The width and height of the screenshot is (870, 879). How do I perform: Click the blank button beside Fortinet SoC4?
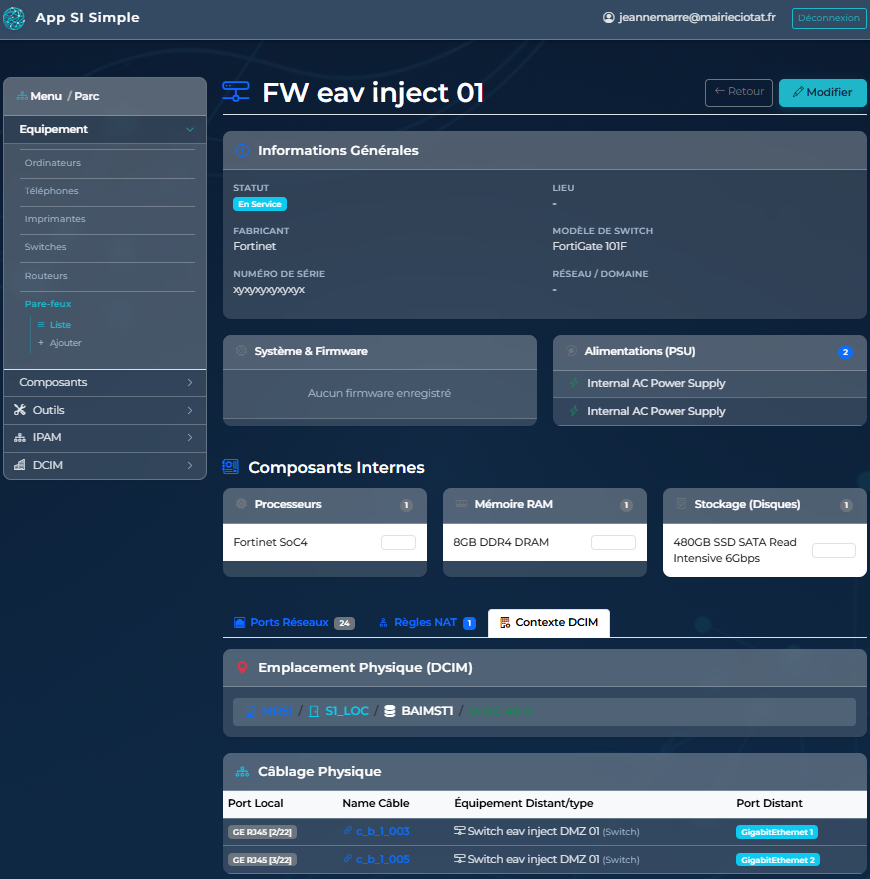(399, 543)
